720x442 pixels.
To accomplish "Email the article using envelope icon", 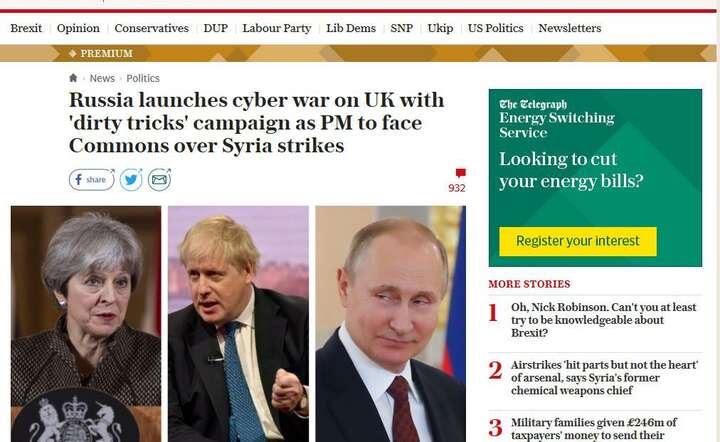I will [159, 179].
